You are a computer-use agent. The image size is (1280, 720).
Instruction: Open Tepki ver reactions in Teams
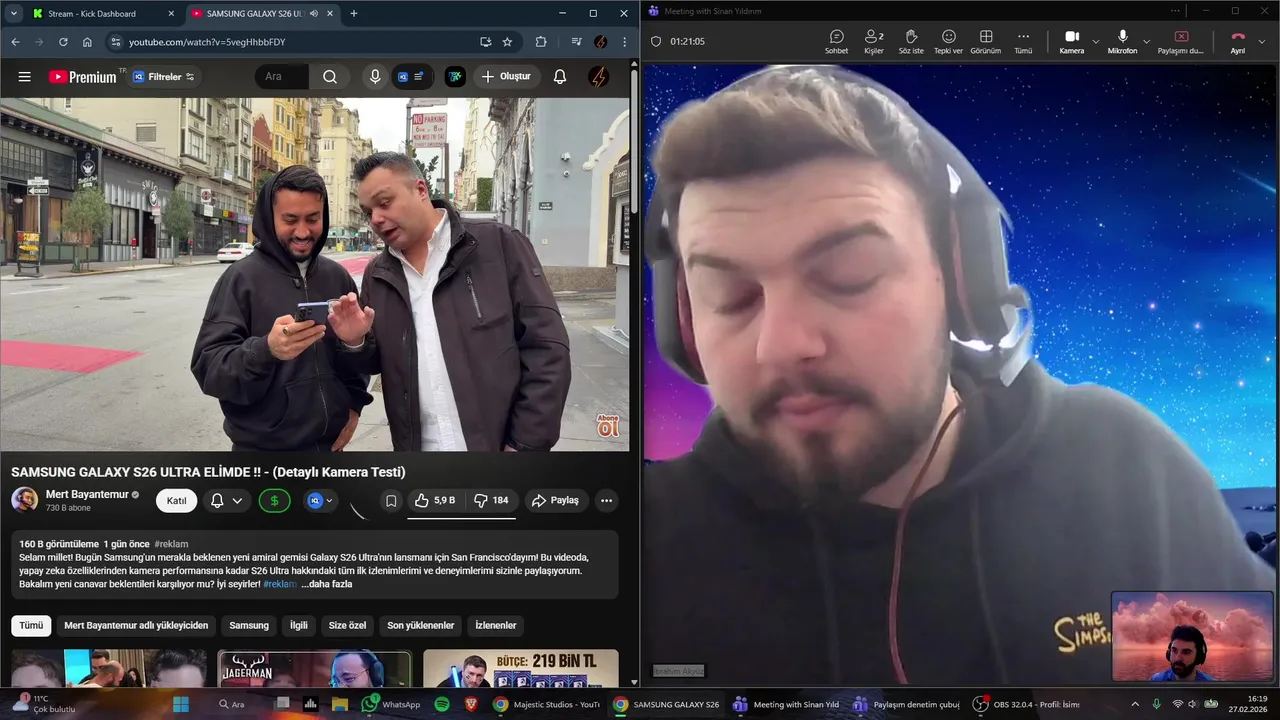coord(948,41)
